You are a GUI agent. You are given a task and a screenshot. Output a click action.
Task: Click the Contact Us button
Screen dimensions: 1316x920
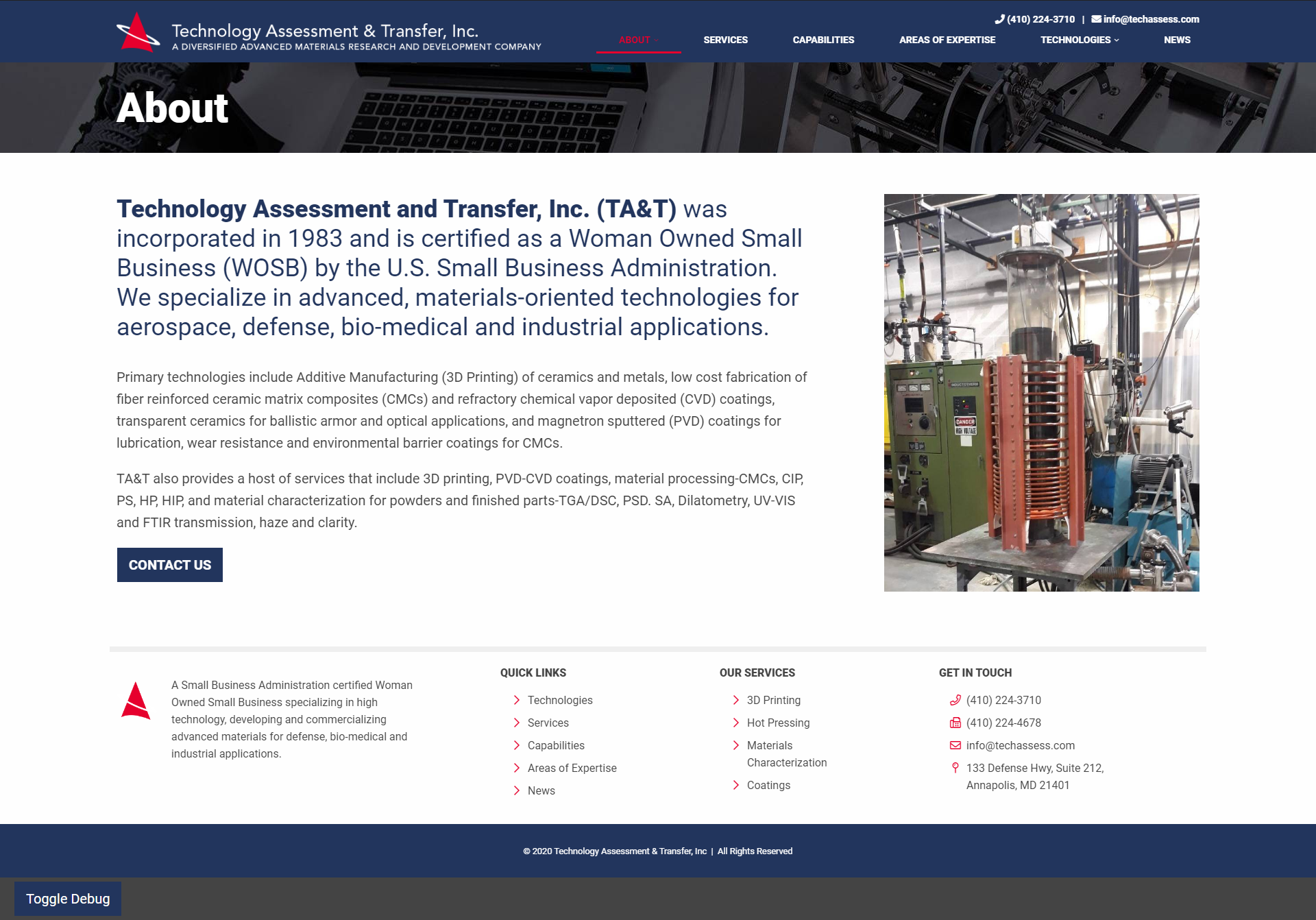click(170, 565)
